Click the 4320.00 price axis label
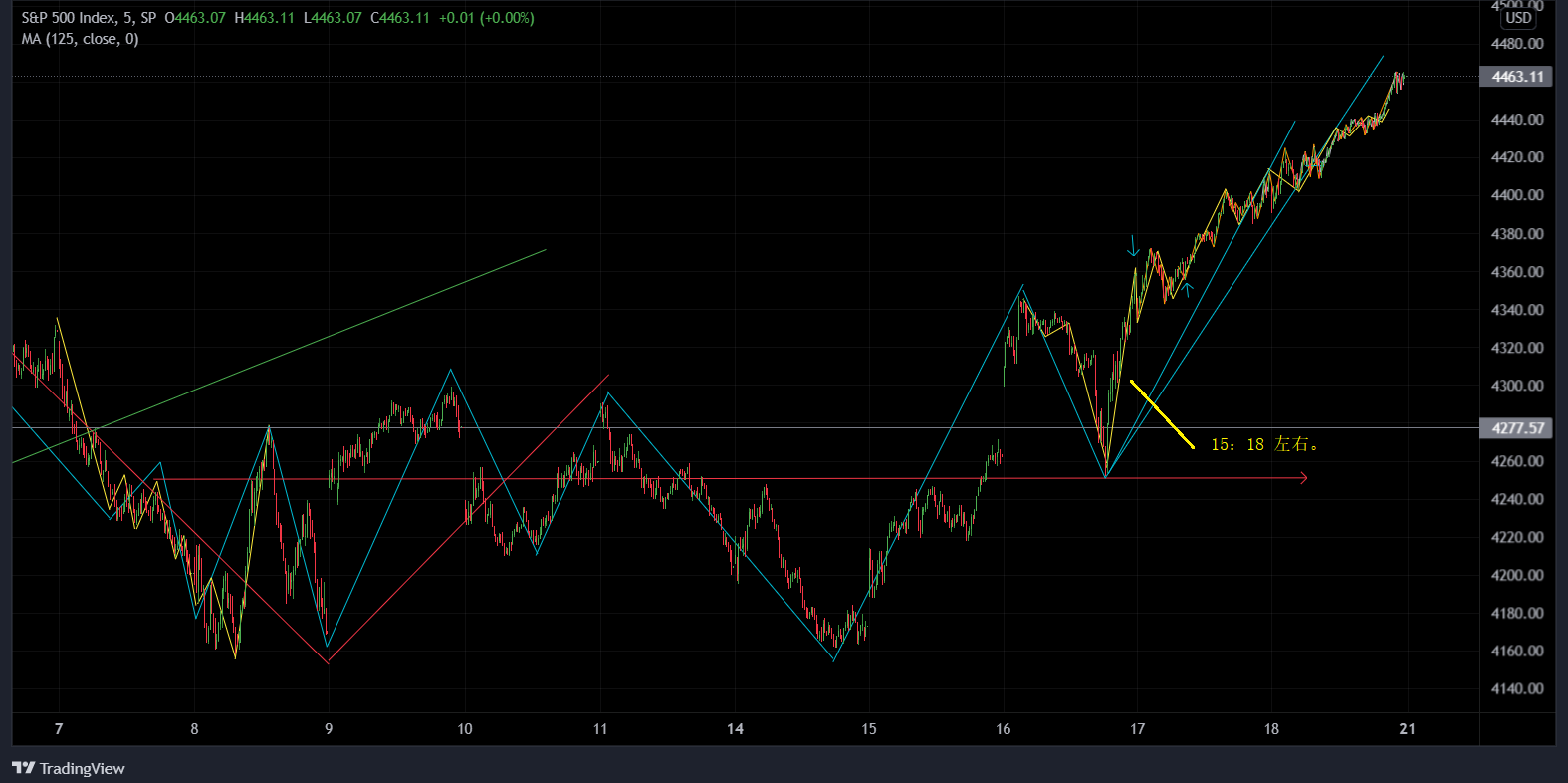 pos(1517,348)
